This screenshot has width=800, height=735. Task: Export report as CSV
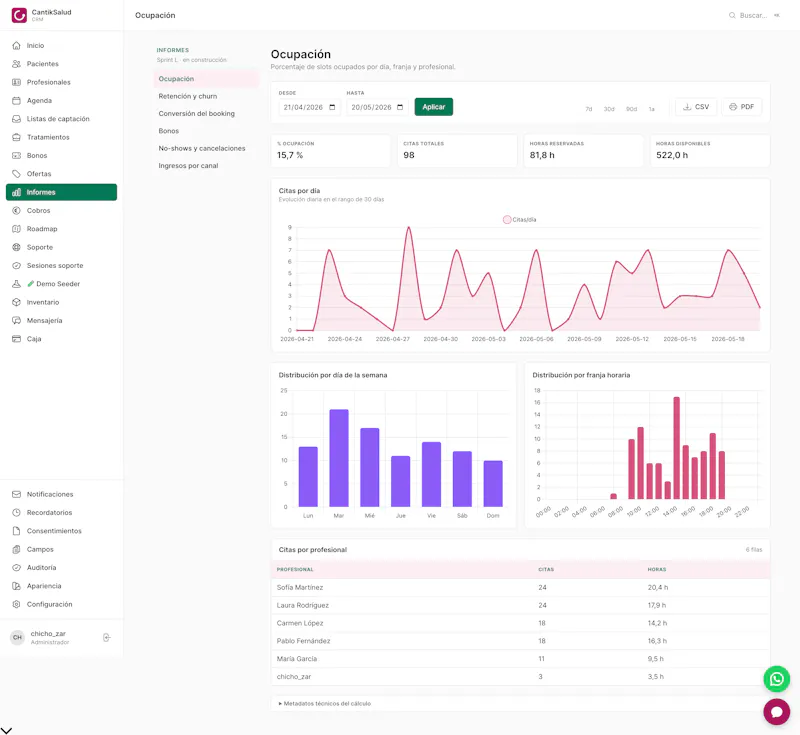[x=696, y=107]
